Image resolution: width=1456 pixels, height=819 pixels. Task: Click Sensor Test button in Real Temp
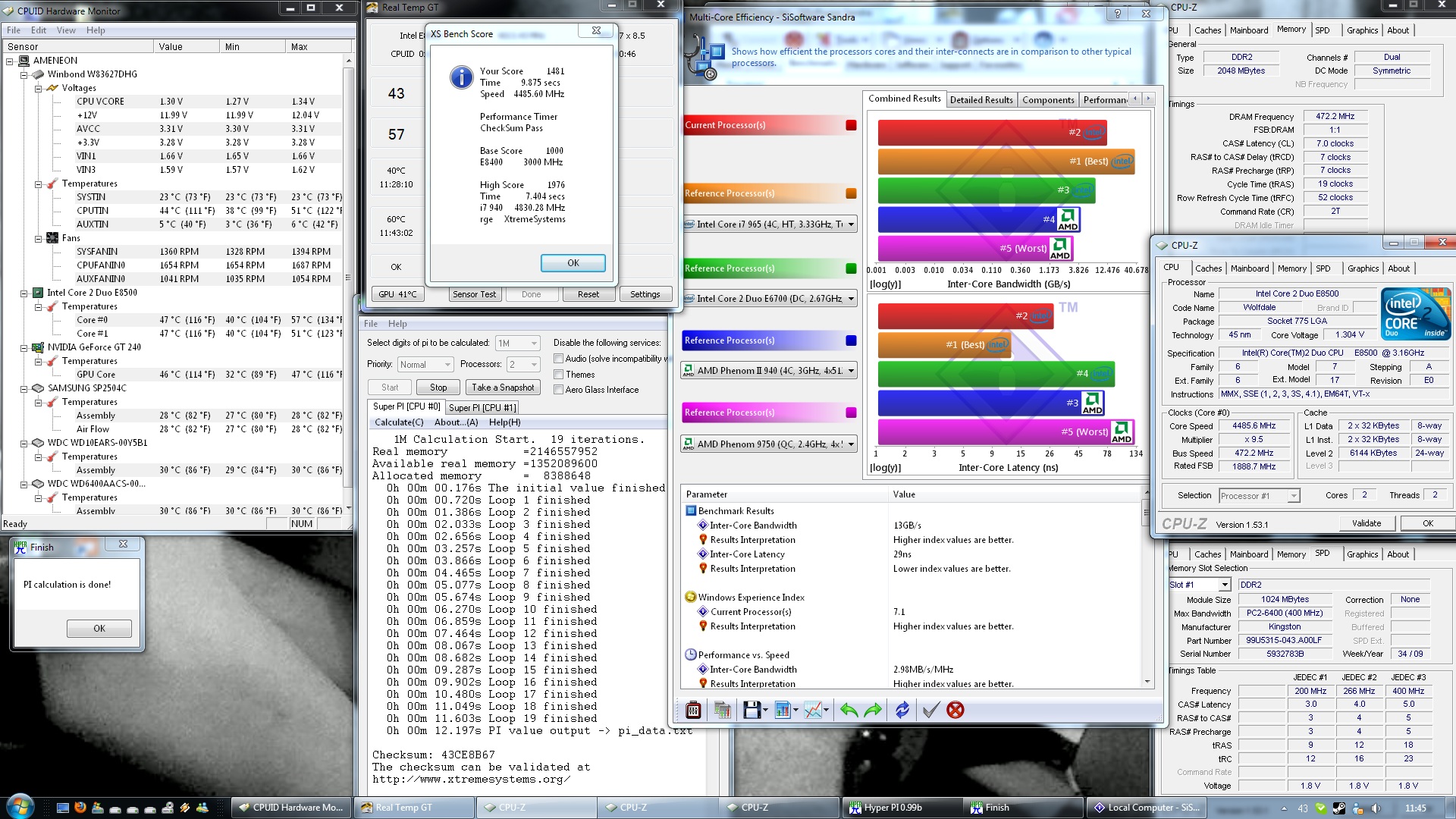click(474, 294)
